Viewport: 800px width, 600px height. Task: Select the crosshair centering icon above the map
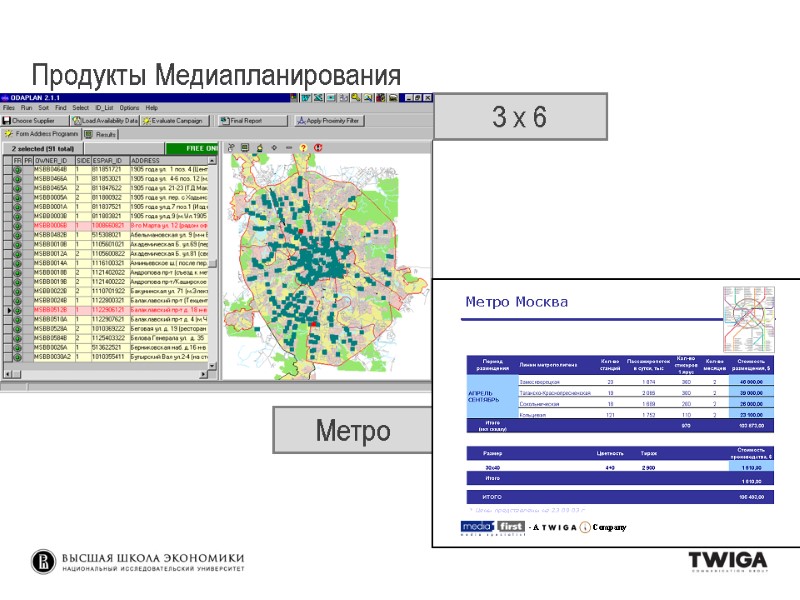point(274,147)
